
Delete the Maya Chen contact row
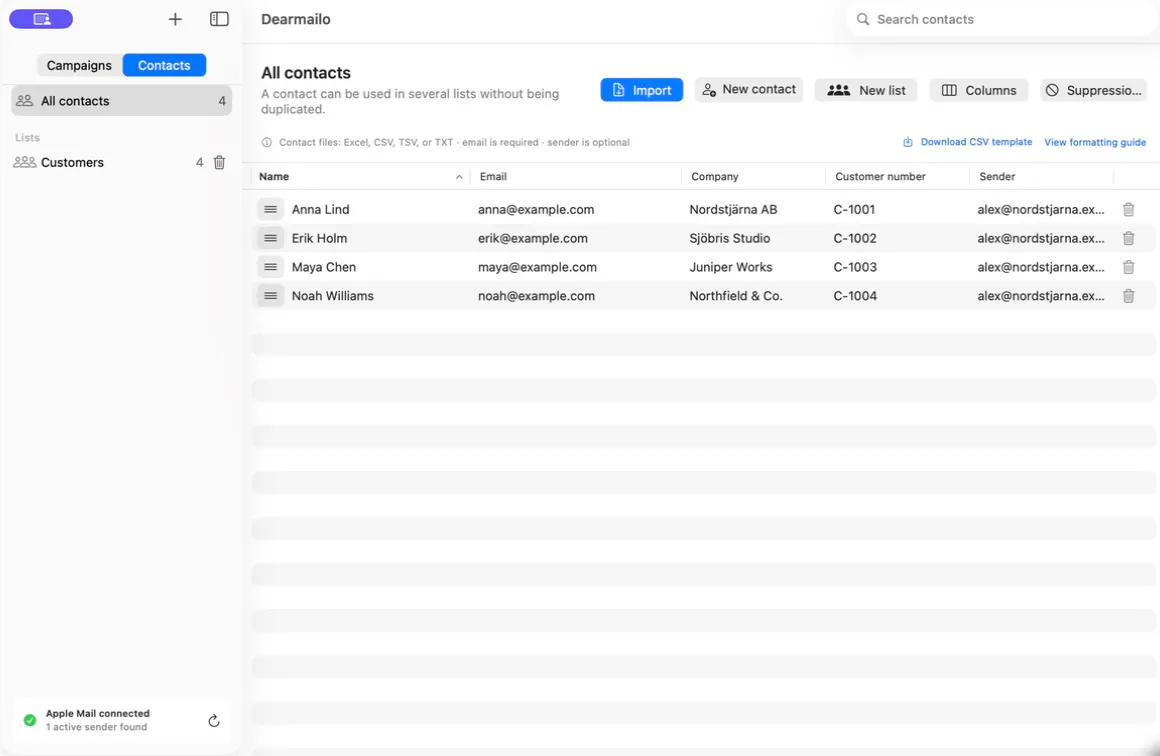click(1128, 267)
